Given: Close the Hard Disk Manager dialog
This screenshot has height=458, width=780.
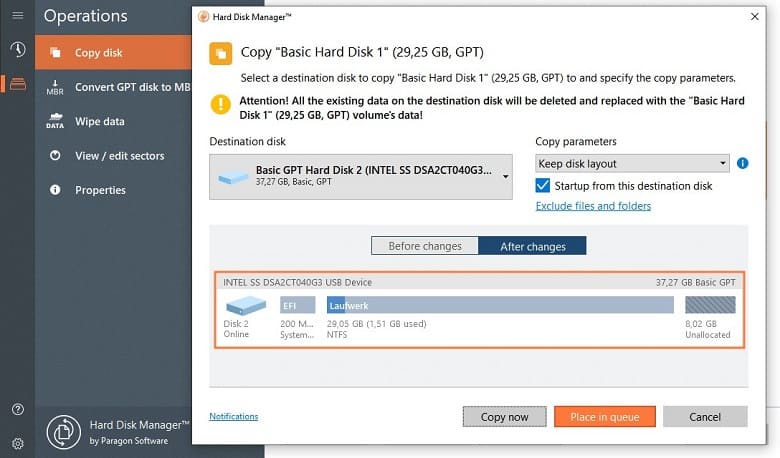Looking at the screenshot, I should [x=755, y=16].
